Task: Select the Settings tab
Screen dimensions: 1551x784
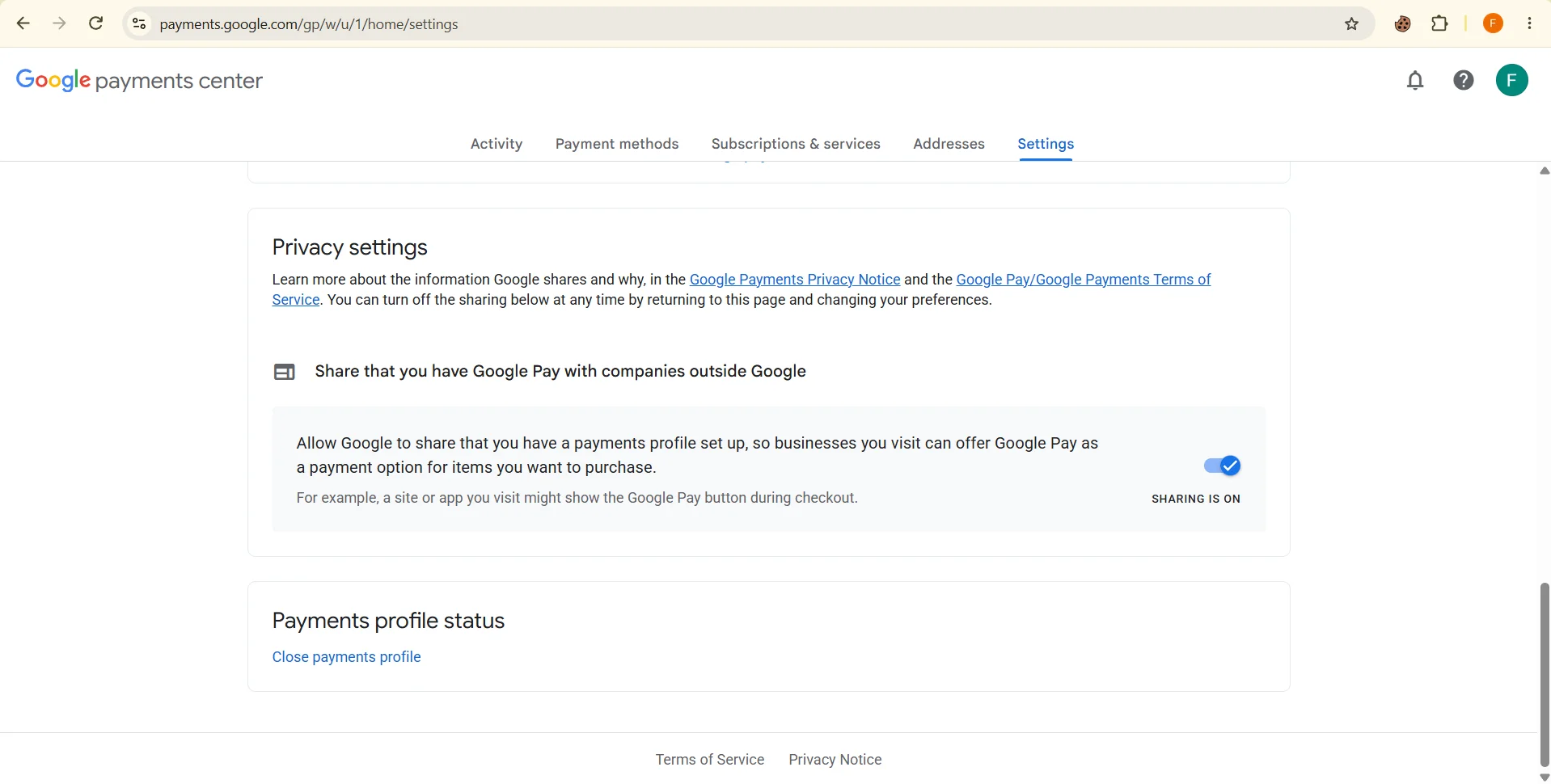Action: [x=1046, y=144]
